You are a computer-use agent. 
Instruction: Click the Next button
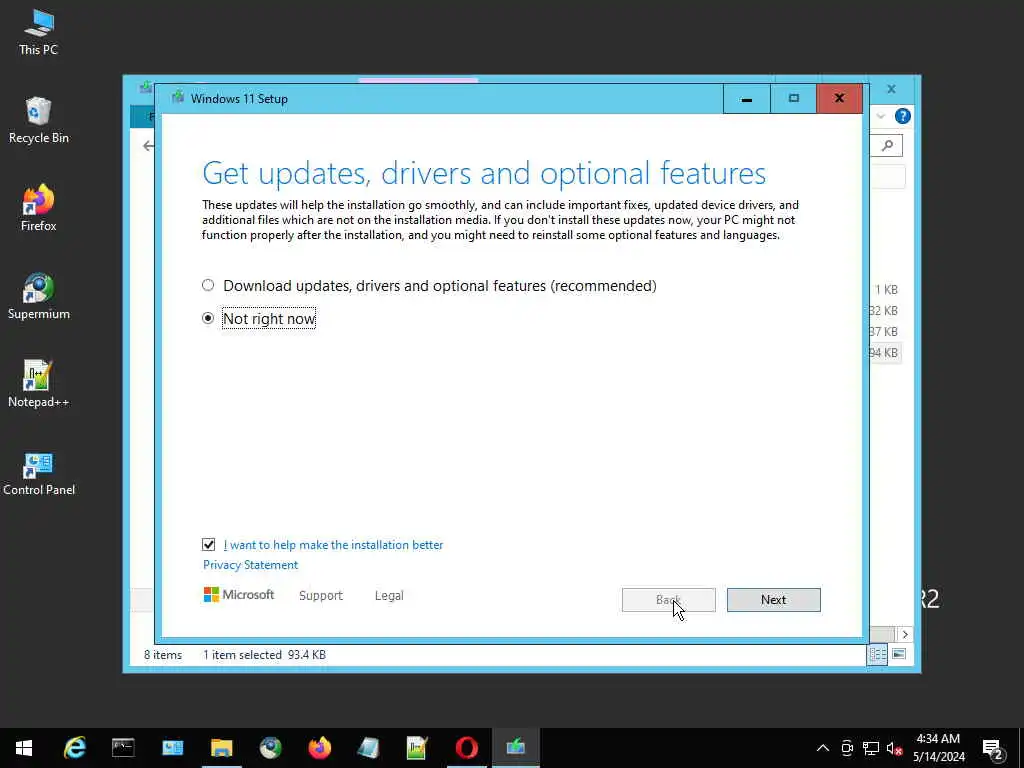(773, 600)
